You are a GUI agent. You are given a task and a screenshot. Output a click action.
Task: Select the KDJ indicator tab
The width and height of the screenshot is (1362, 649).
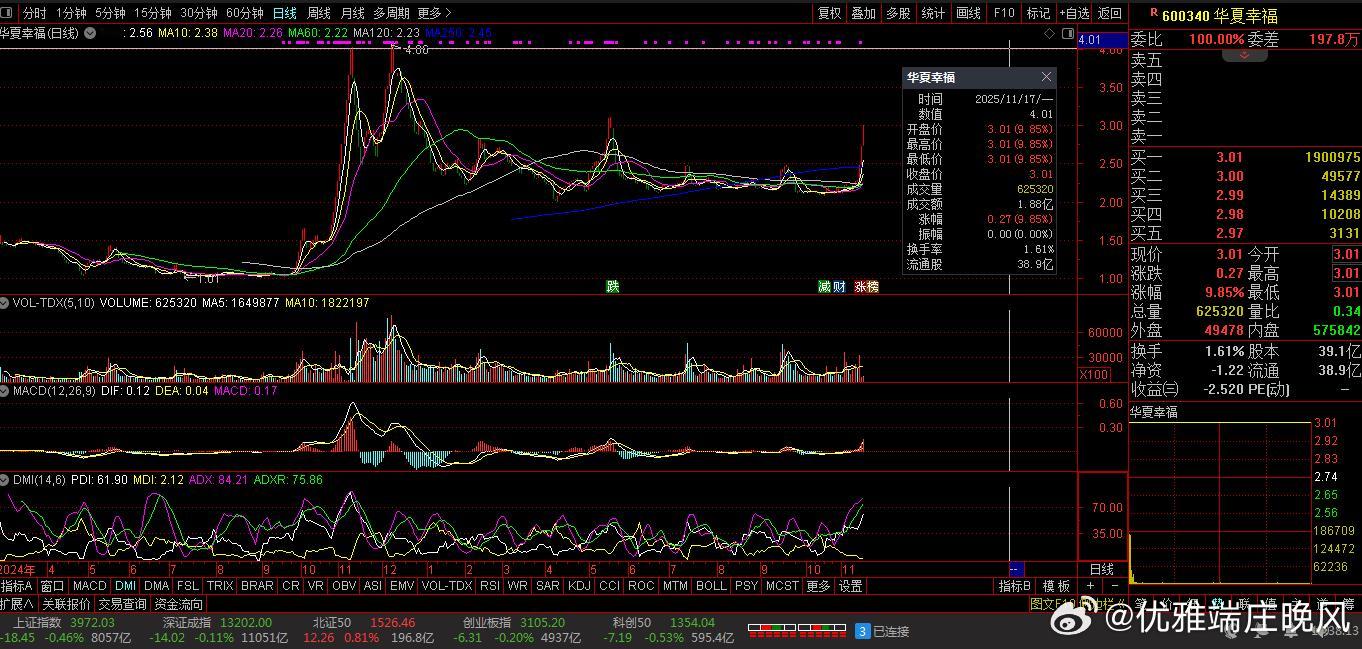[579, 586]
